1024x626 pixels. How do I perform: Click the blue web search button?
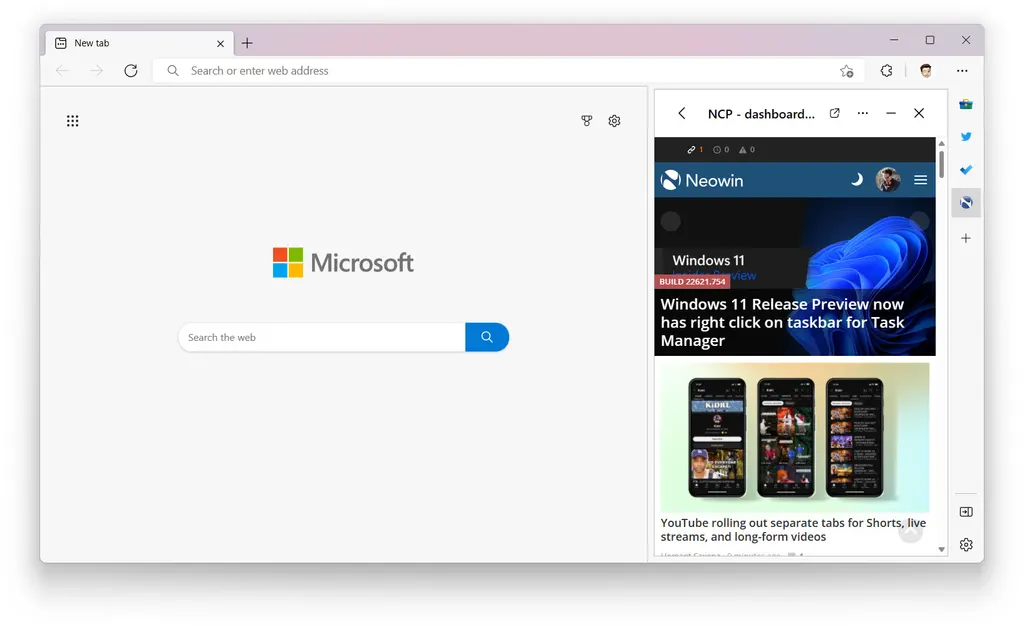coord(487,337)
